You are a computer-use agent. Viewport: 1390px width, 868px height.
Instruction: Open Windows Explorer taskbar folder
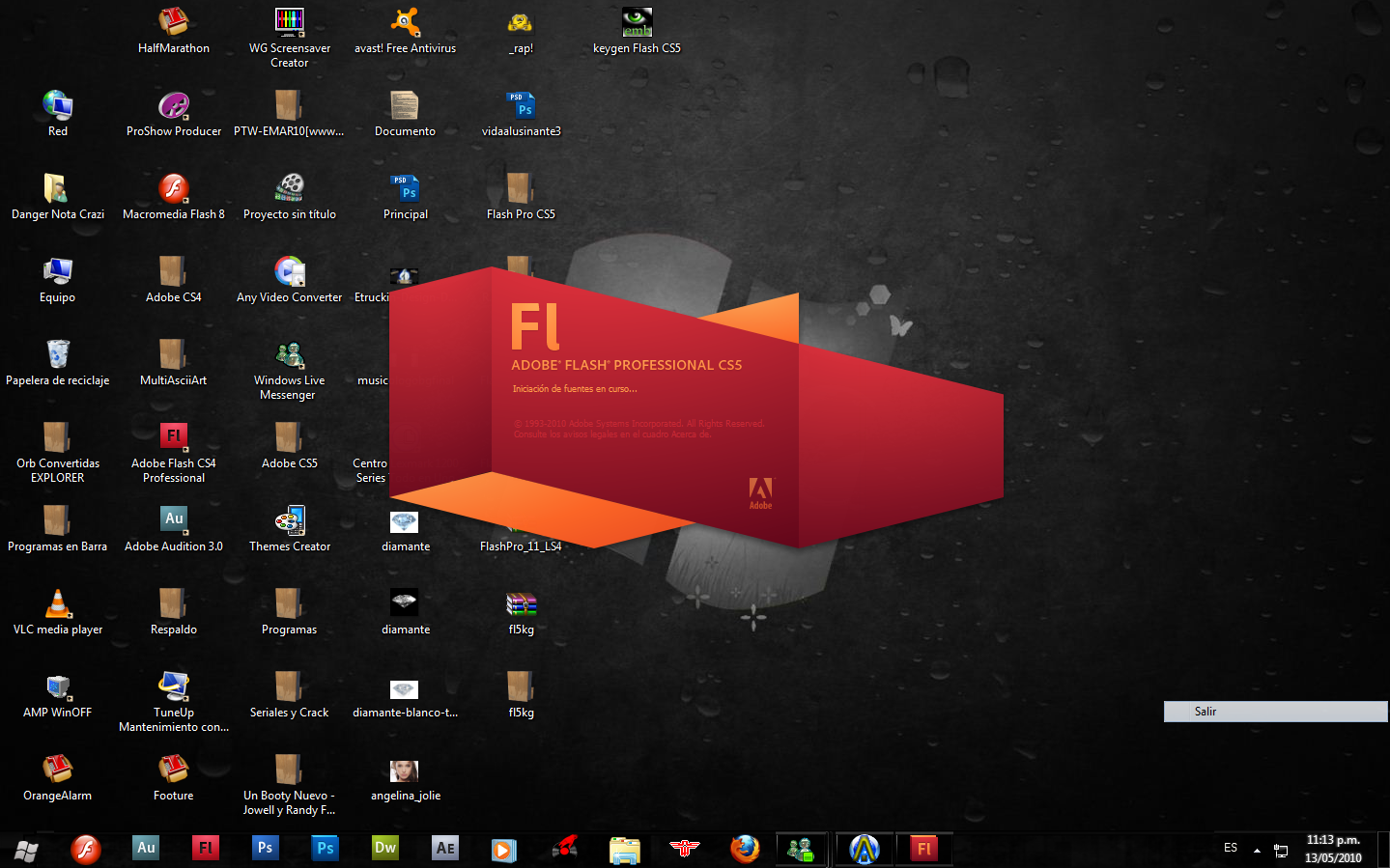pyautogui.click(x=625, y=850)
